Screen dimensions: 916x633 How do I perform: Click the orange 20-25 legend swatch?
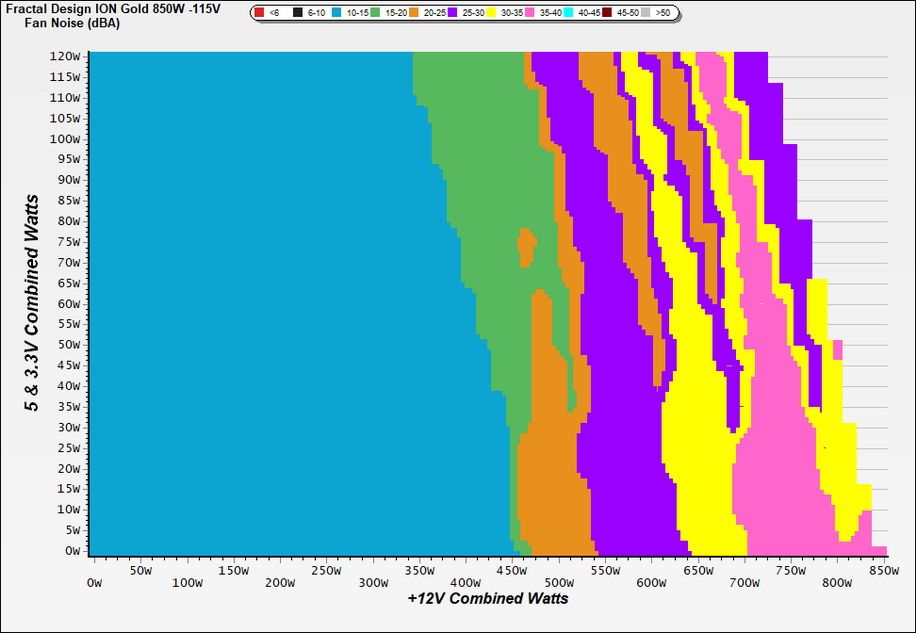(414, 12)
